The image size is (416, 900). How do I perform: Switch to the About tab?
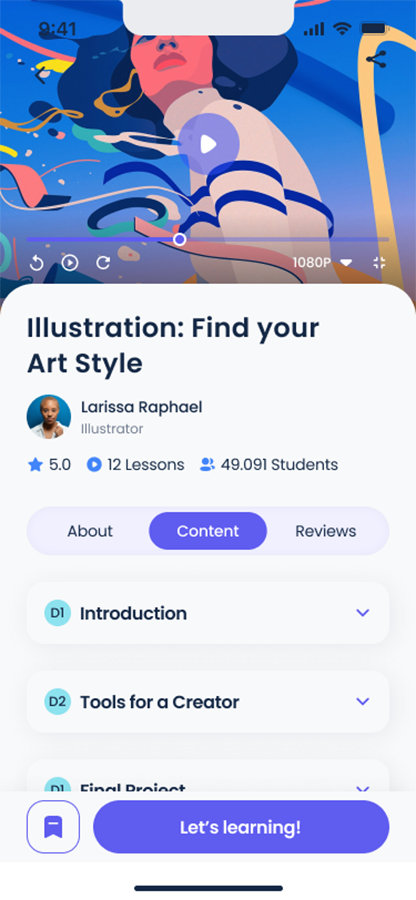pyautogui.click(x=90, y=531)
